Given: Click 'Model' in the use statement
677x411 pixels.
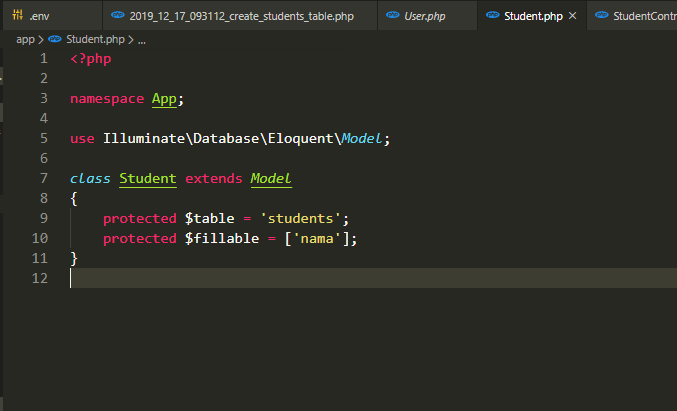Looking at the screenshot, I should [362, 139].
